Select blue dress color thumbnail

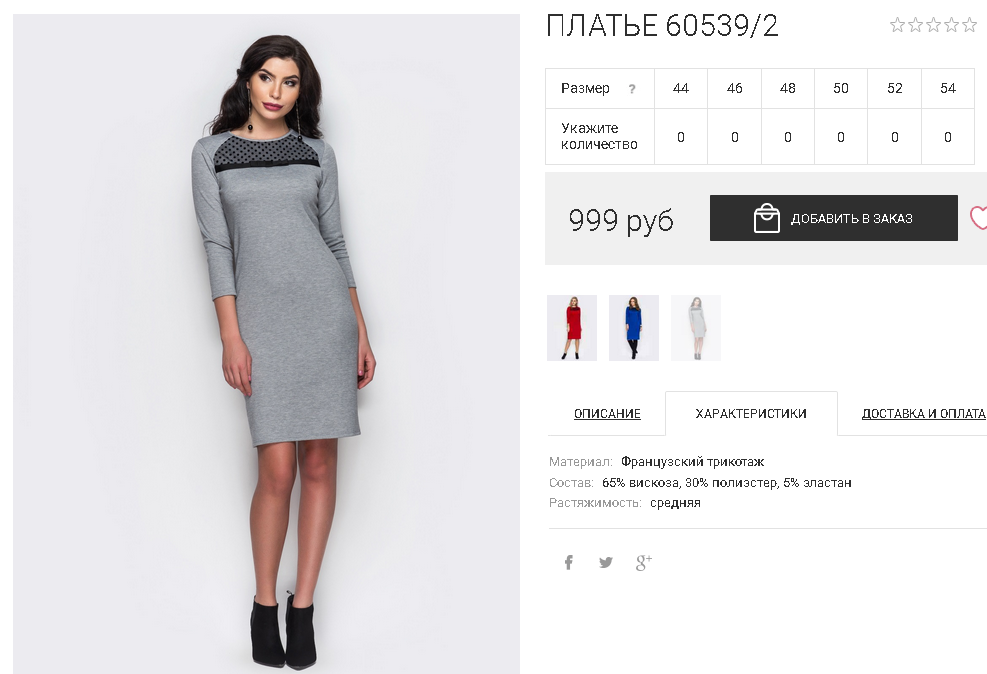[x=634, y=328]
